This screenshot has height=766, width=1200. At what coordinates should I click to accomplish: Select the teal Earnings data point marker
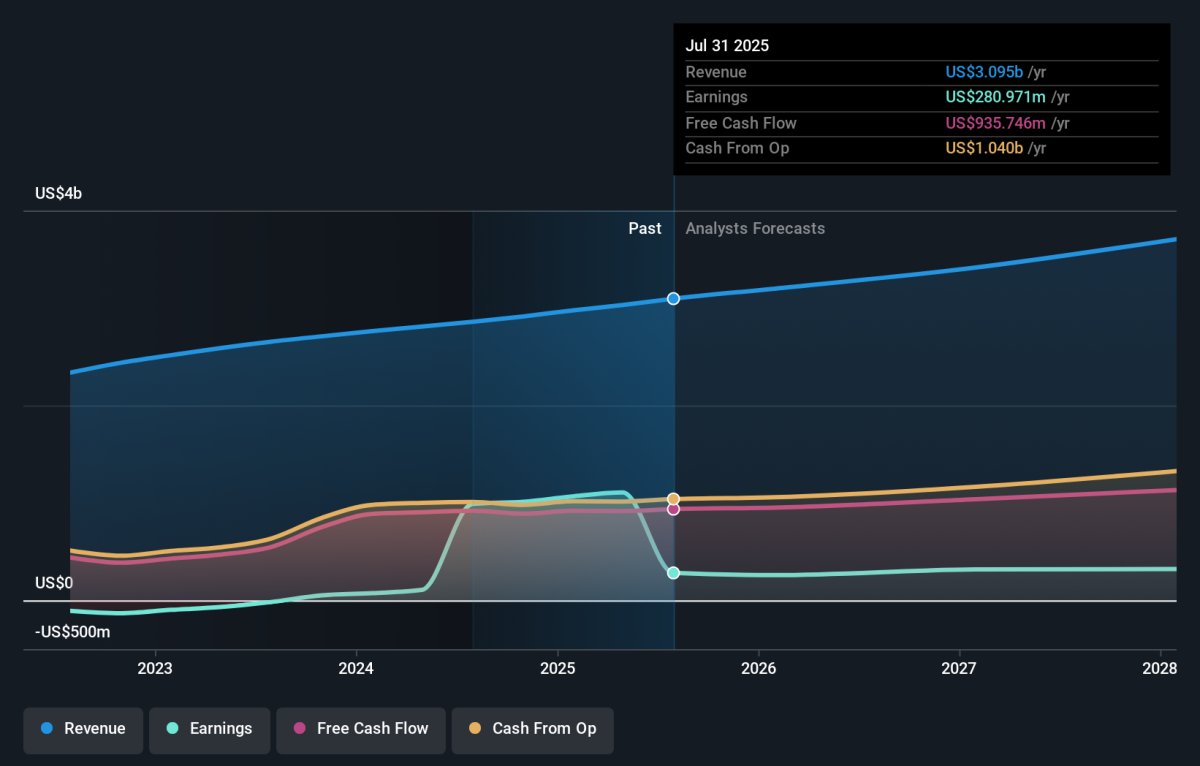[674, 573]
